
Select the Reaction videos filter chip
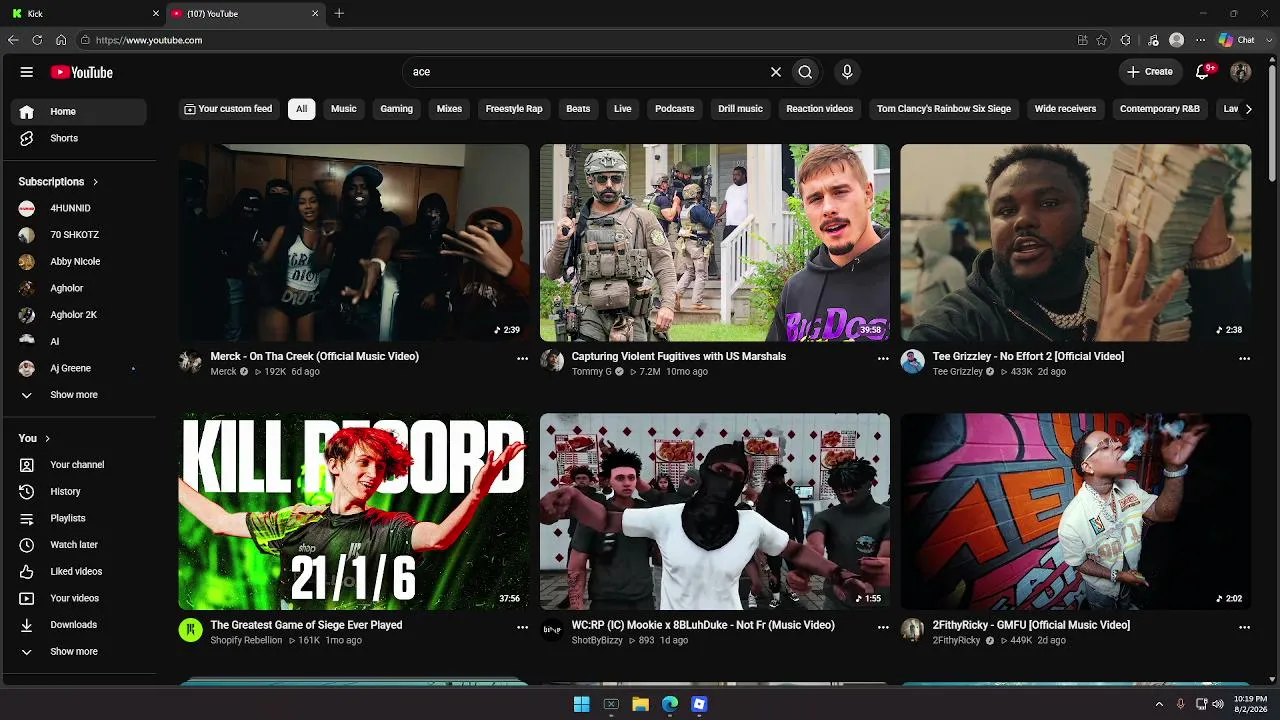[820, 109]
